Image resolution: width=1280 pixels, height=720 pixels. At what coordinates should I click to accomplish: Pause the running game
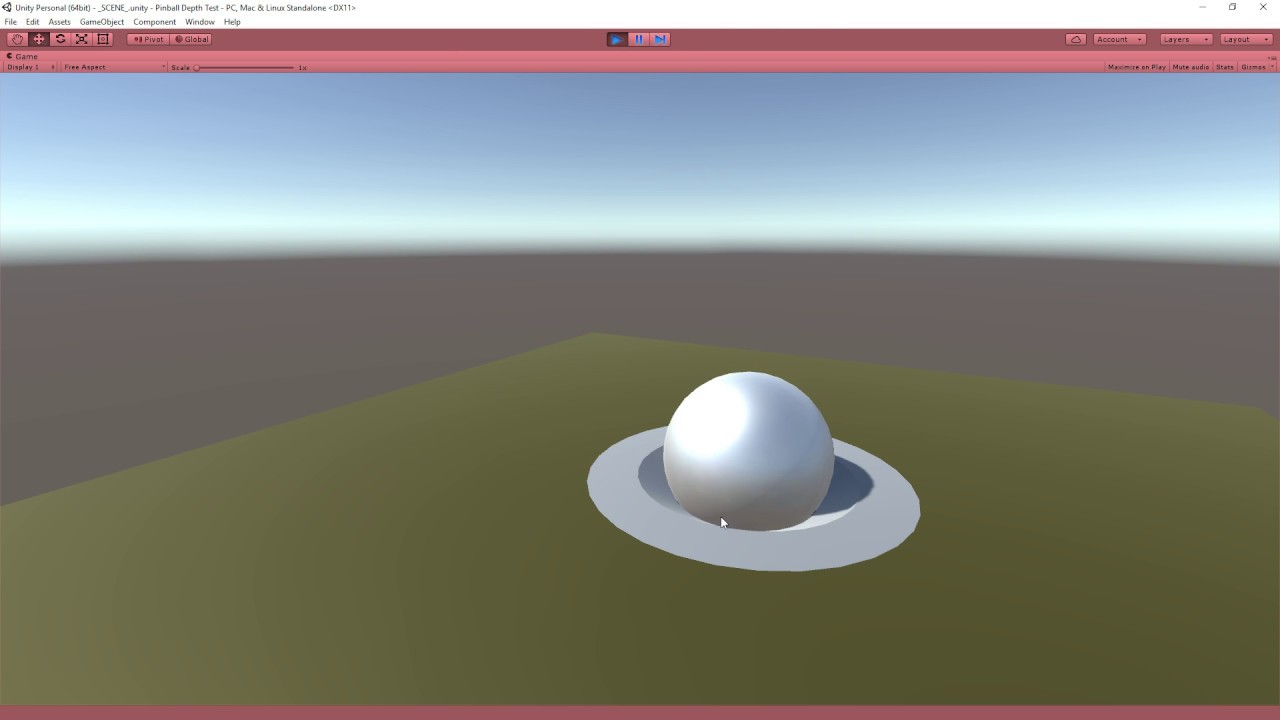(x=638, y=38)
